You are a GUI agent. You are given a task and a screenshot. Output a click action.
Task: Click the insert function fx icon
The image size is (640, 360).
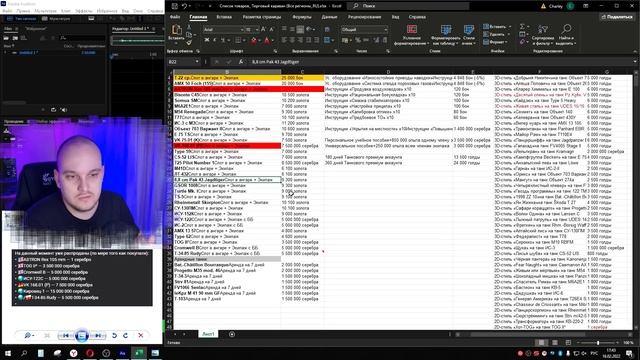(241, 62)
